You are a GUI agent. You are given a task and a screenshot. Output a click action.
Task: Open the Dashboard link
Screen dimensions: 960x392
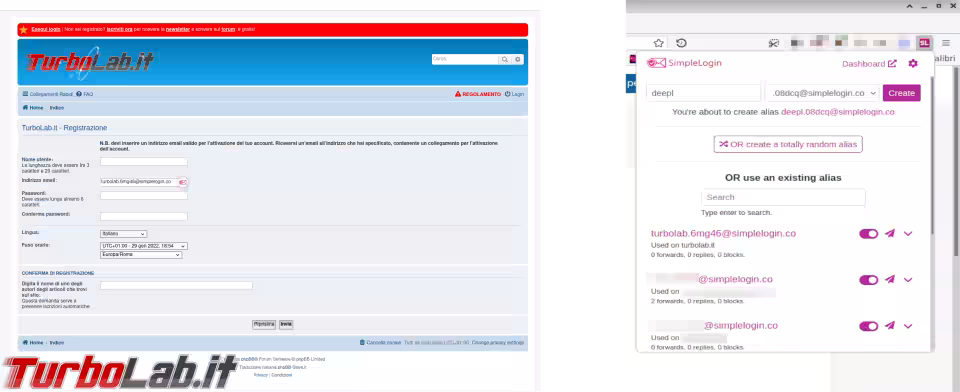click(869, 64)
